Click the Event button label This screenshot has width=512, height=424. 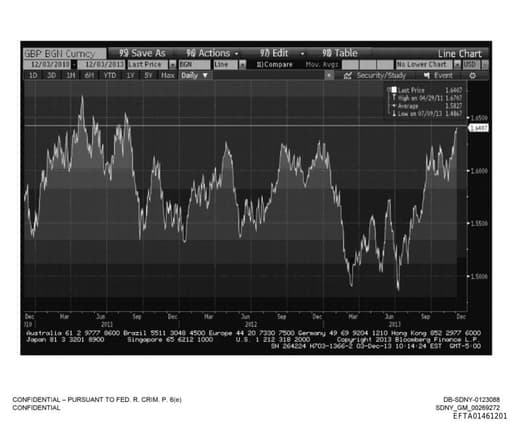click(443, 76)
